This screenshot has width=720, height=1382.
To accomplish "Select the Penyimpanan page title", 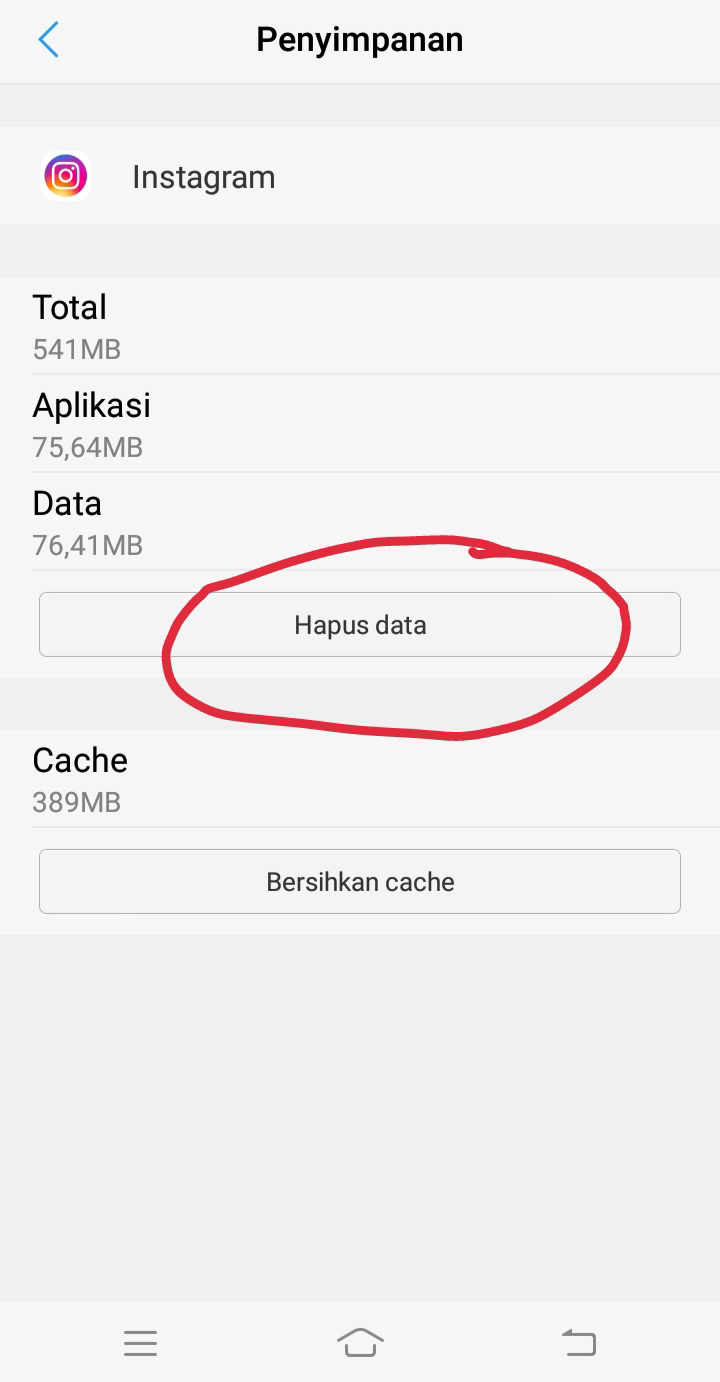I will click(360, 40).
